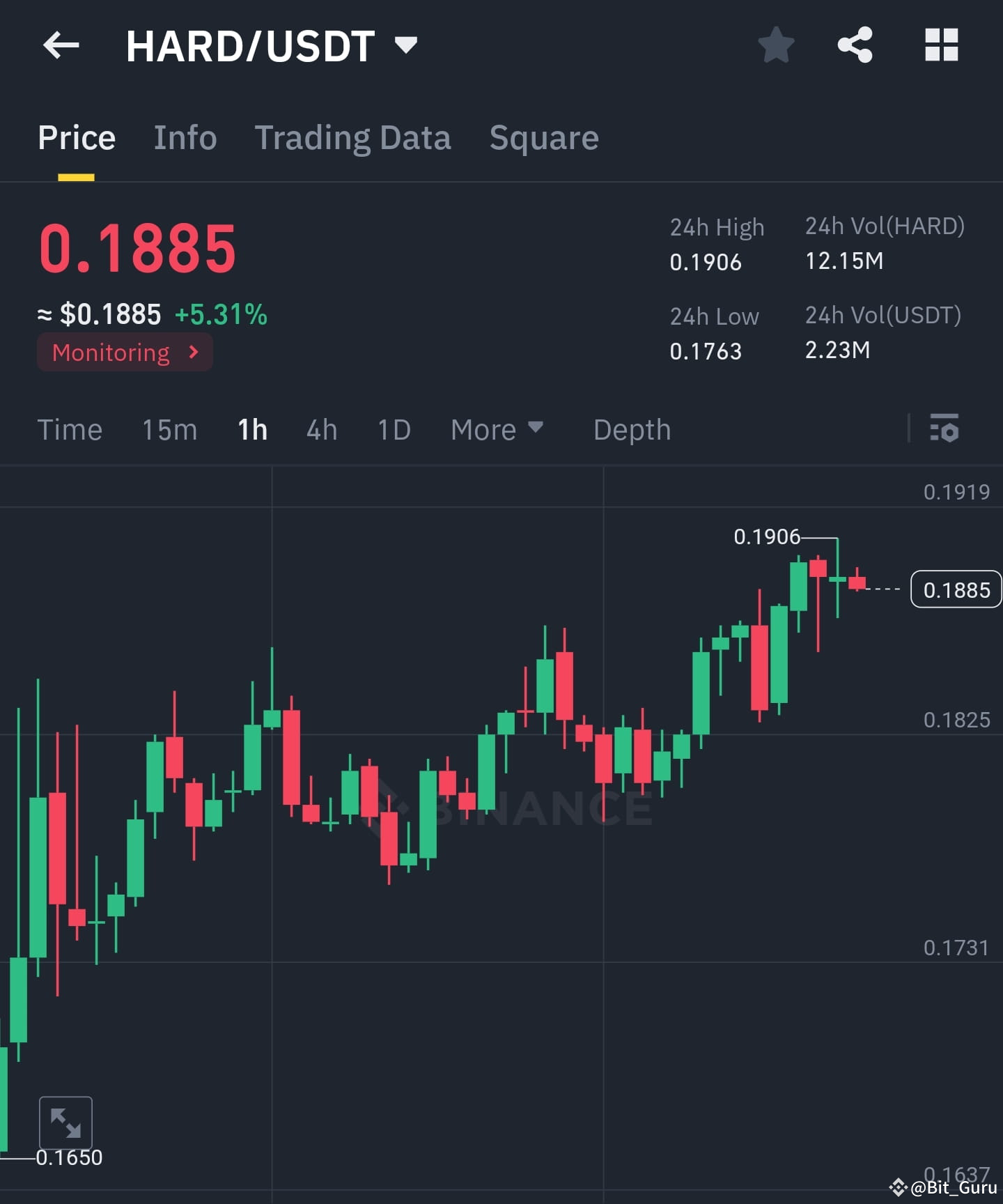Open the HARD/USDT pair selector dropdown
The image size is (1003, 1204).
406,43
